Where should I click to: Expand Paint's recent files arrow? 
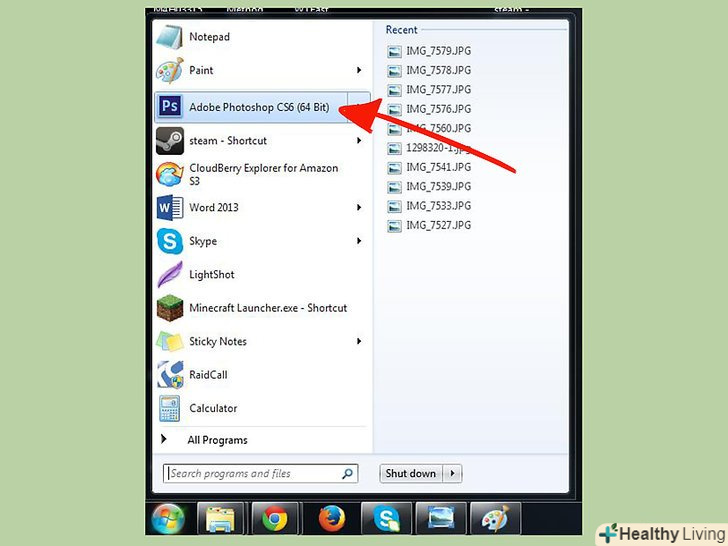[x=359, y=70]
